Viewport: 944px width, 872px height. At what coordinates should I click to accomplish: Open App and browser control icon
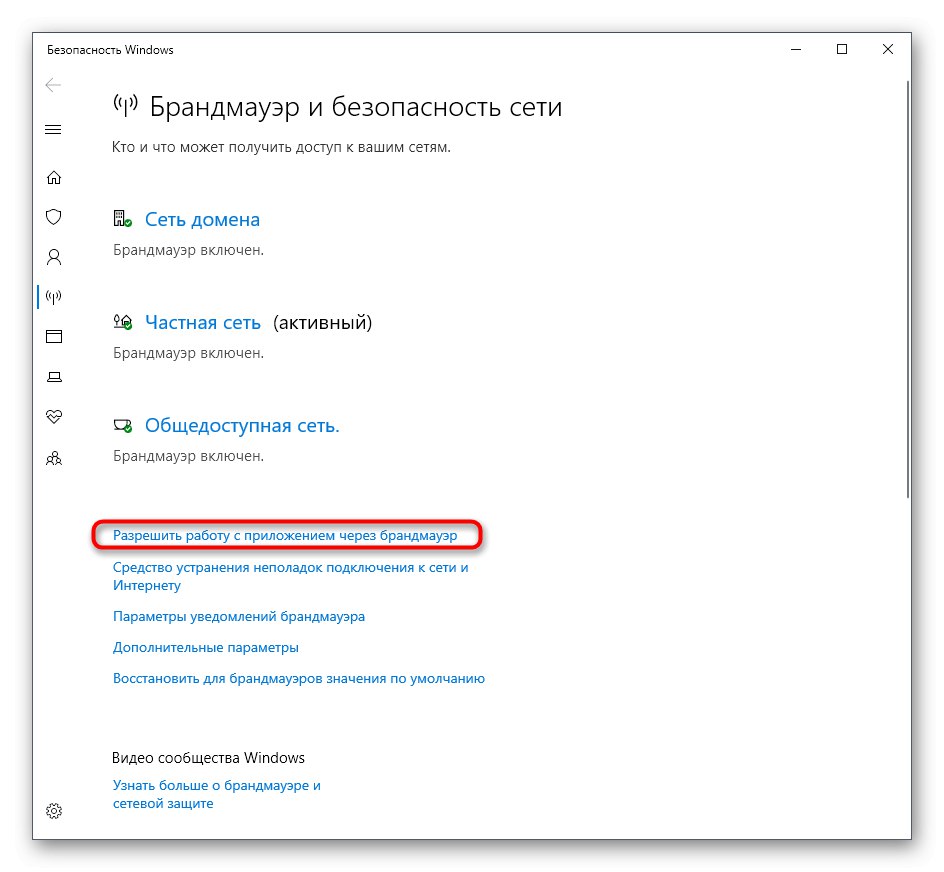53,337
